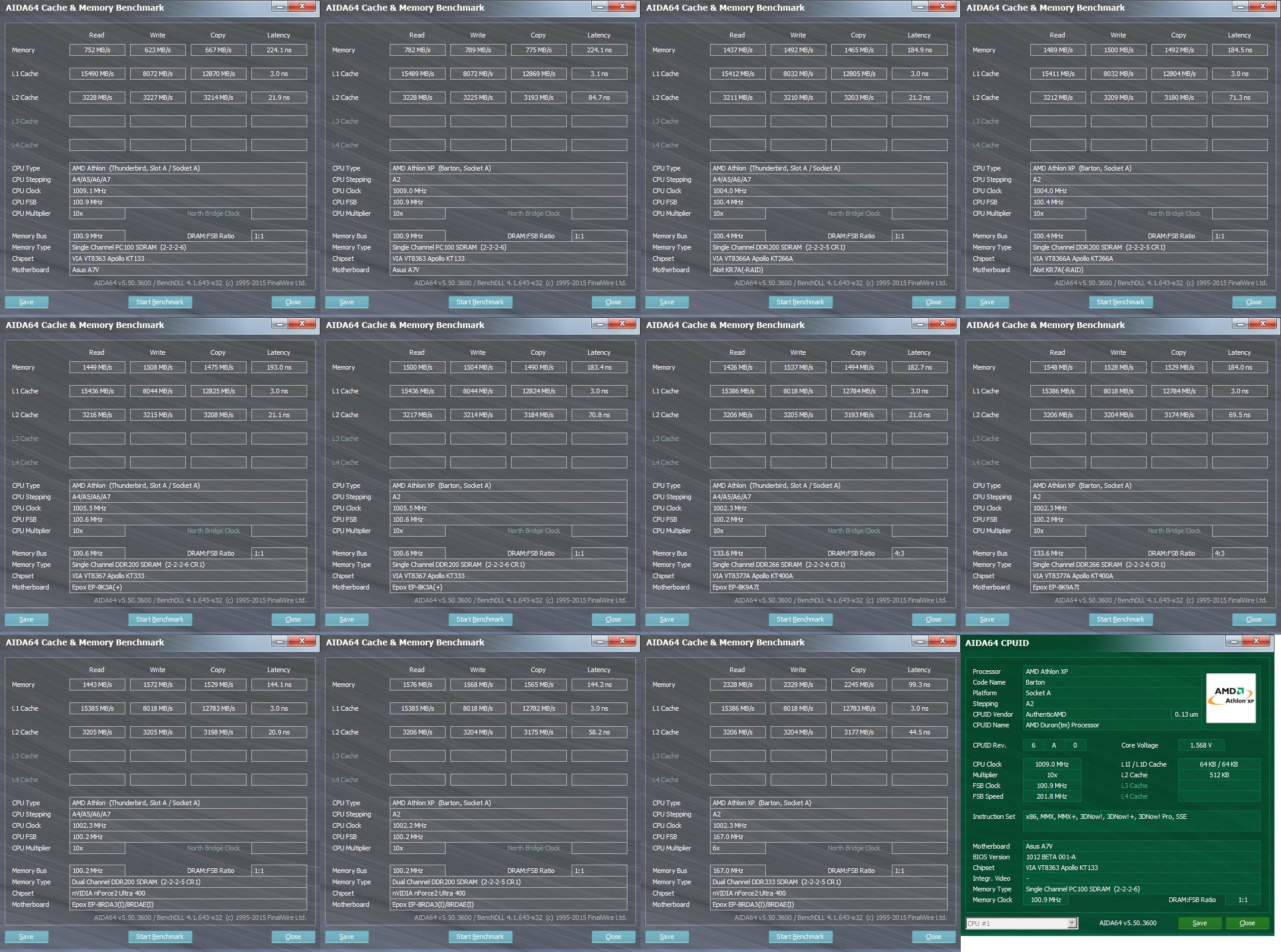Minimize the AIDA64 CPUID window
The image size is (1281, 952).
click(1233, 641)
